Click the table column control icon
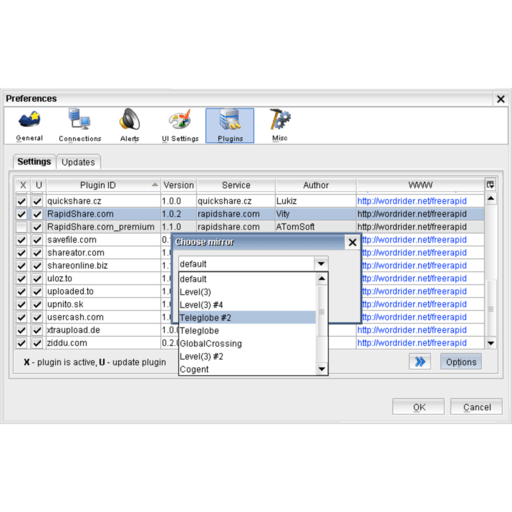The image size is (512, 512). point(490,185)
